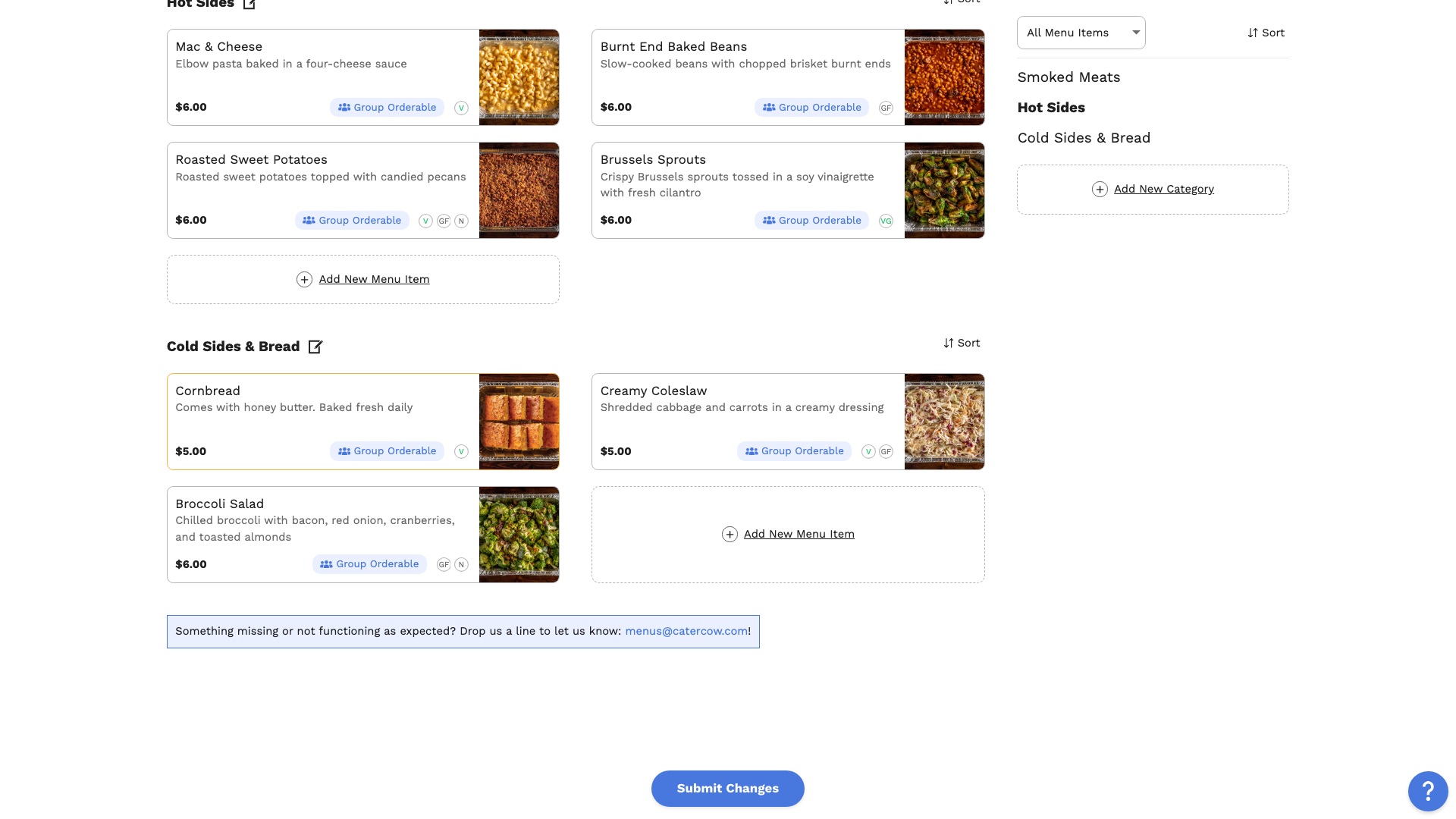Click the $5.00 price on Creamy Coleslaw
This screenshot has height=819, width=1456.
pos(615,451)
